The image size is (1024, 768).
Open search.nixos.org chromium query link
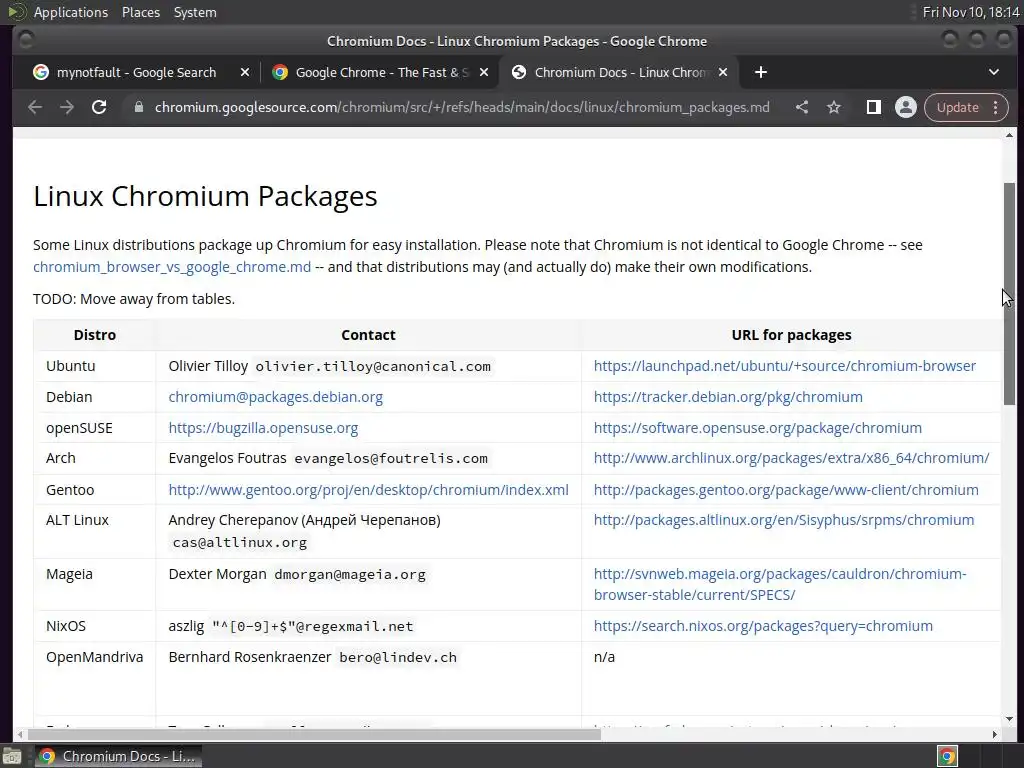(x=763, y=626)
